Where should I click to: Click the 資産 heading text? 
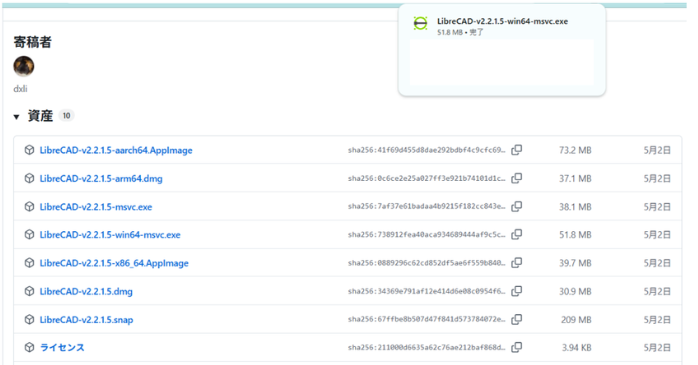pos(41,116)
